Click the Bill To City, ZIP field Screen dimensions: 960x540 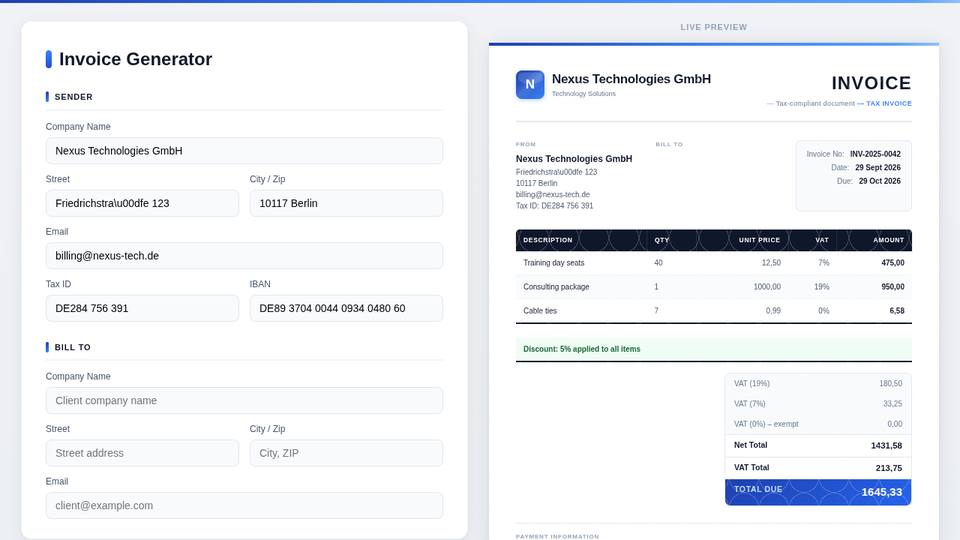346,453
